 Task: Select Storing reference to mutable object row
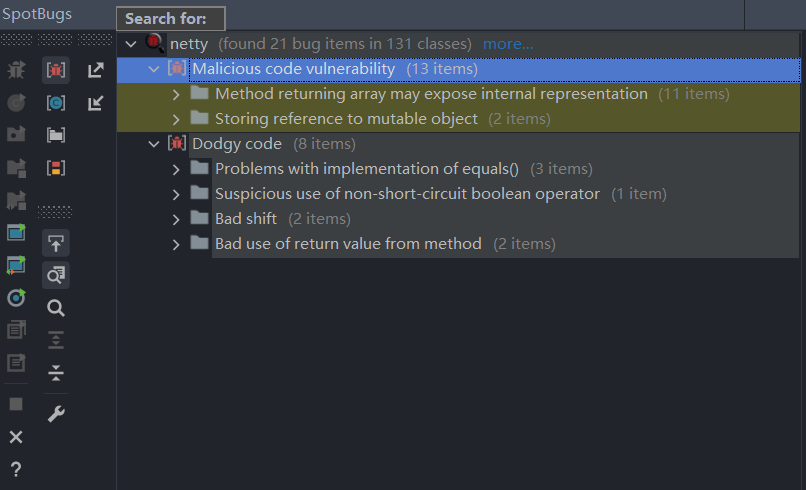[459, 119]
